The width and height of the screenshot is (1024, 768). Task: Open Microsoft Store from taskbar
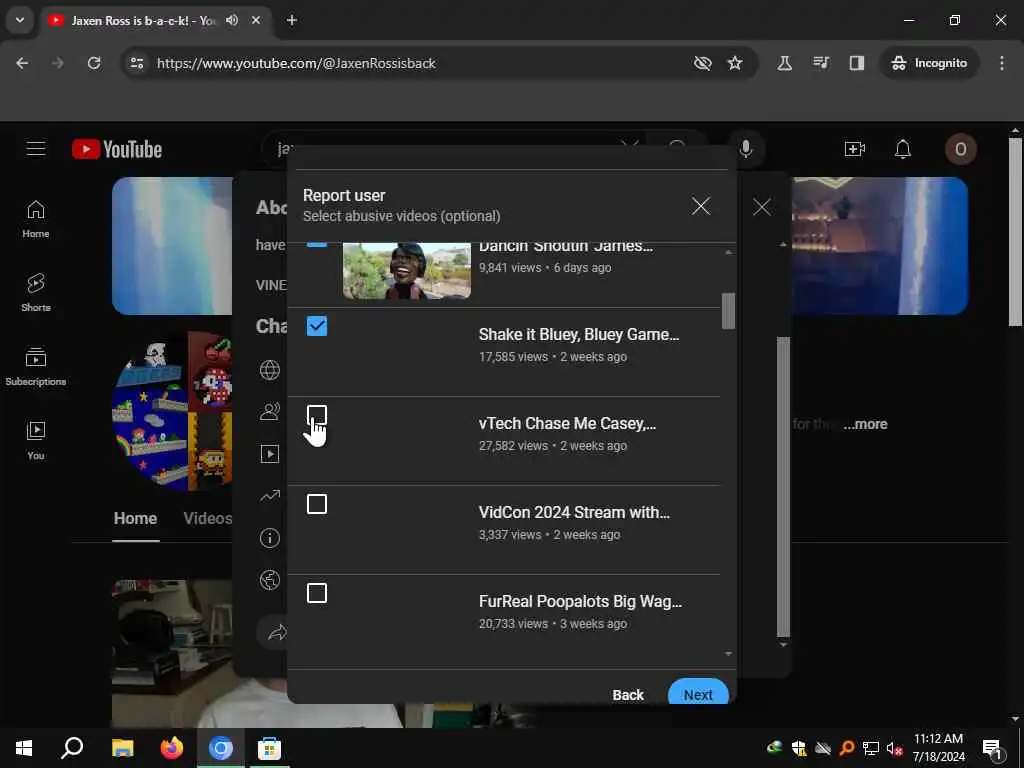click(269, 748)
